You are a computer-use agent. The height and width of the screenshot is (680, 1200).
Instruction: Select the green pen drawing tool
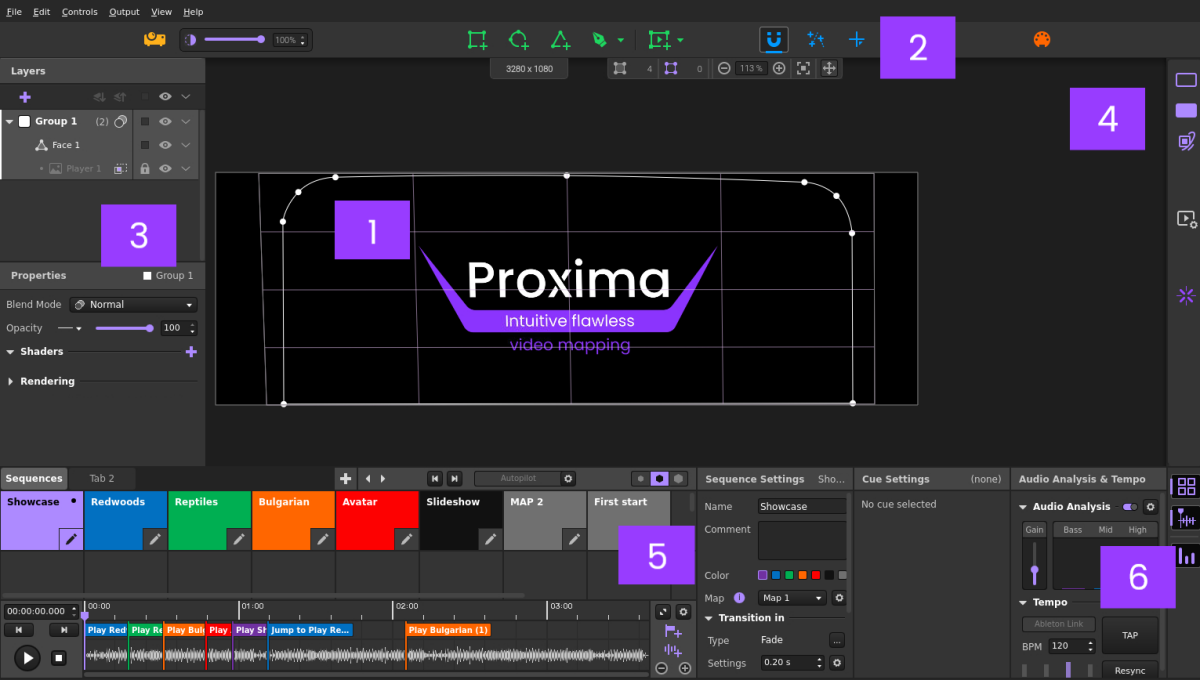click(599, 39)
